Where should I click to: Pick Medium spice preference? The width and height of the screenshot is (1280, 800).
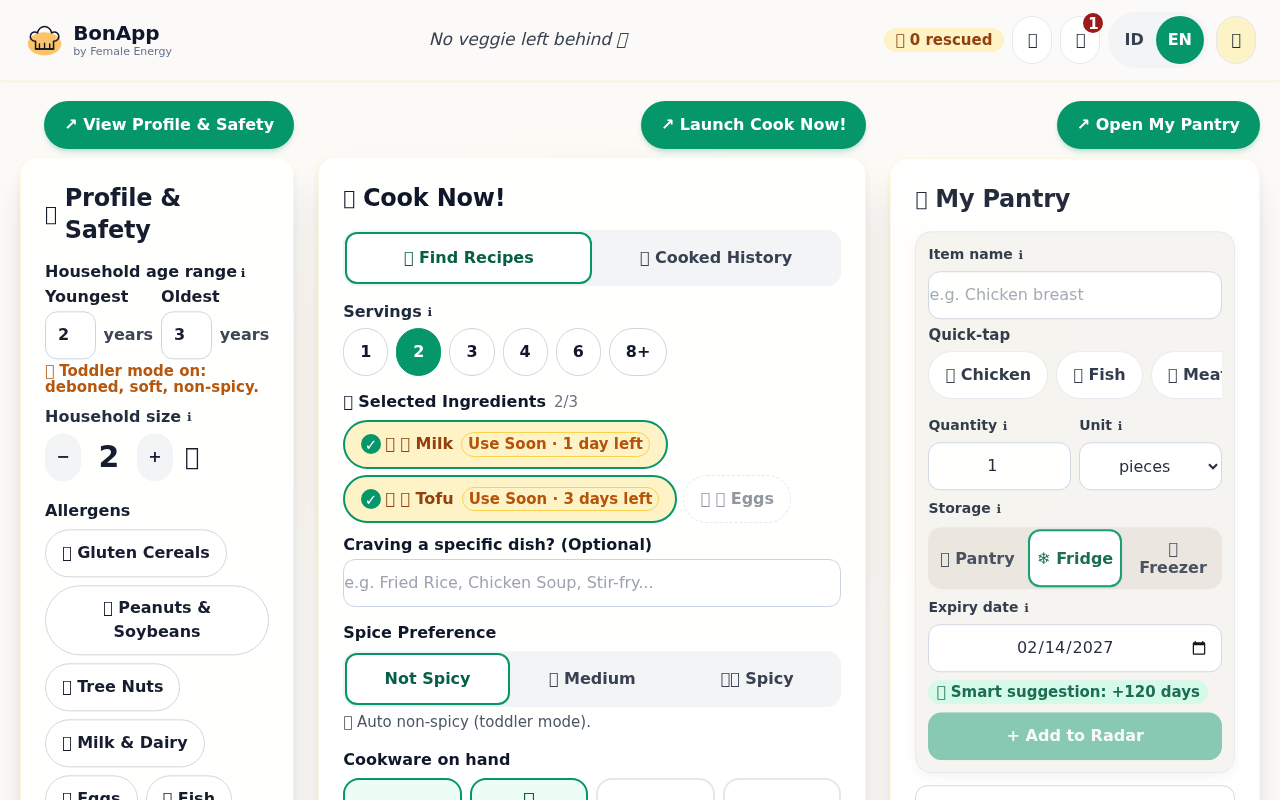592,679
